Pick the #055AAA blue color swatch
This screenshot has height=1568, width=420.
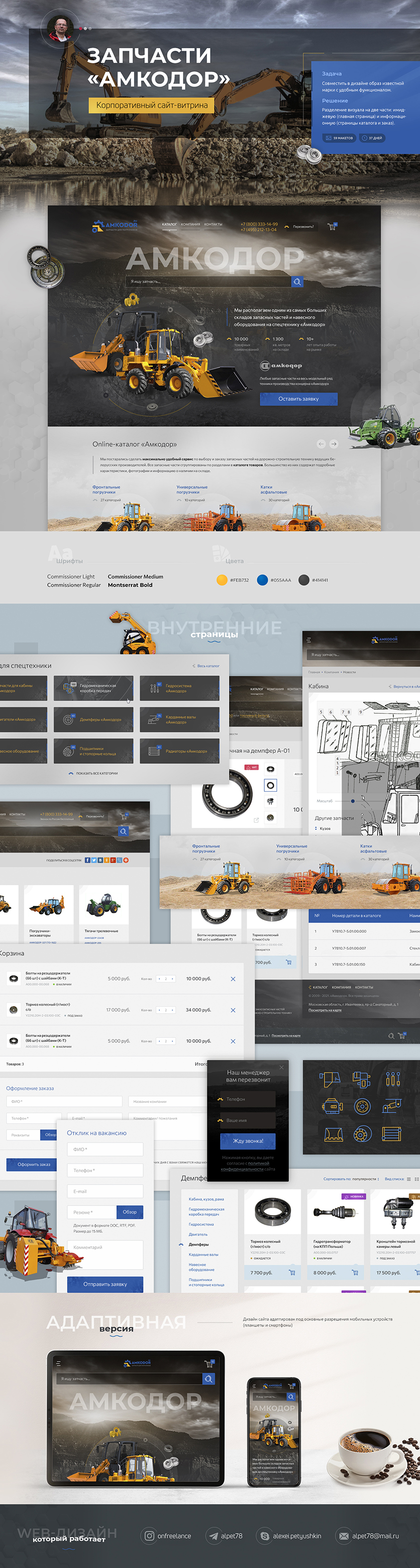[x=262, y=580]
